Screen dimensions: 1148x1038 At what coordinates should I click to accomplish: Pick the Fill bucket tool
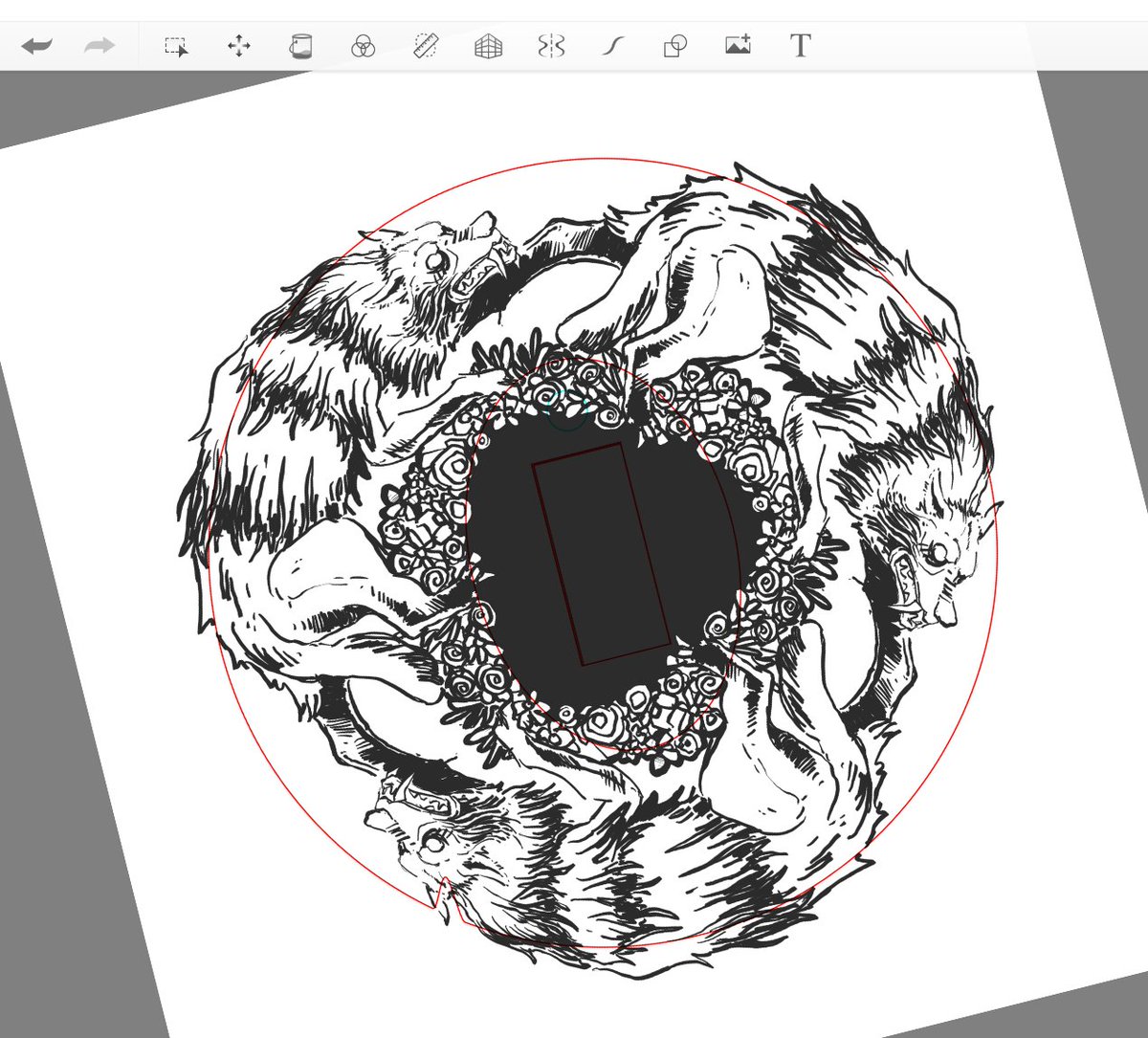[301, 46]
